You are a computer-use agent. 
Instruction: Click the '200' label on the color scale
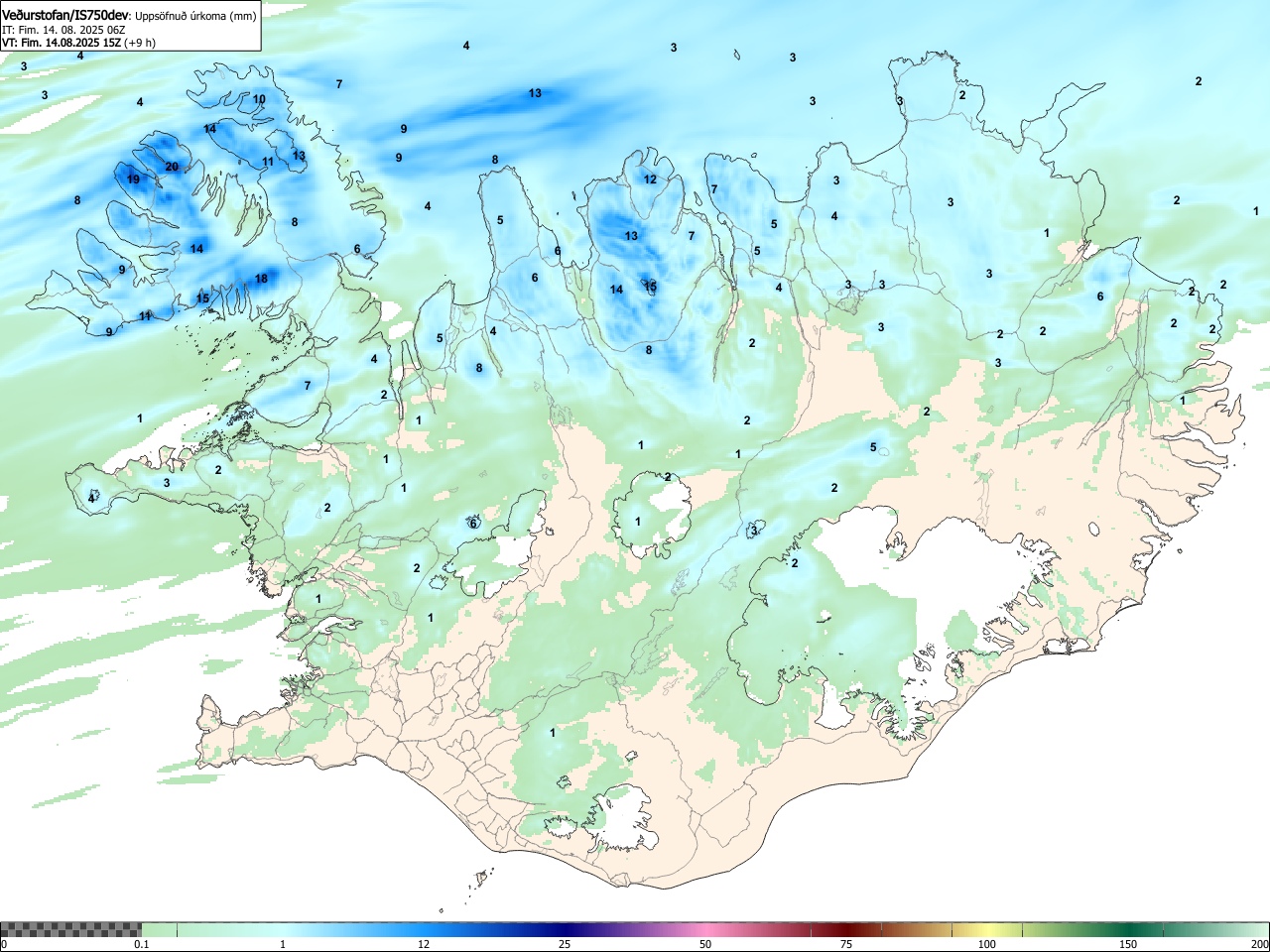[1259, 944]
